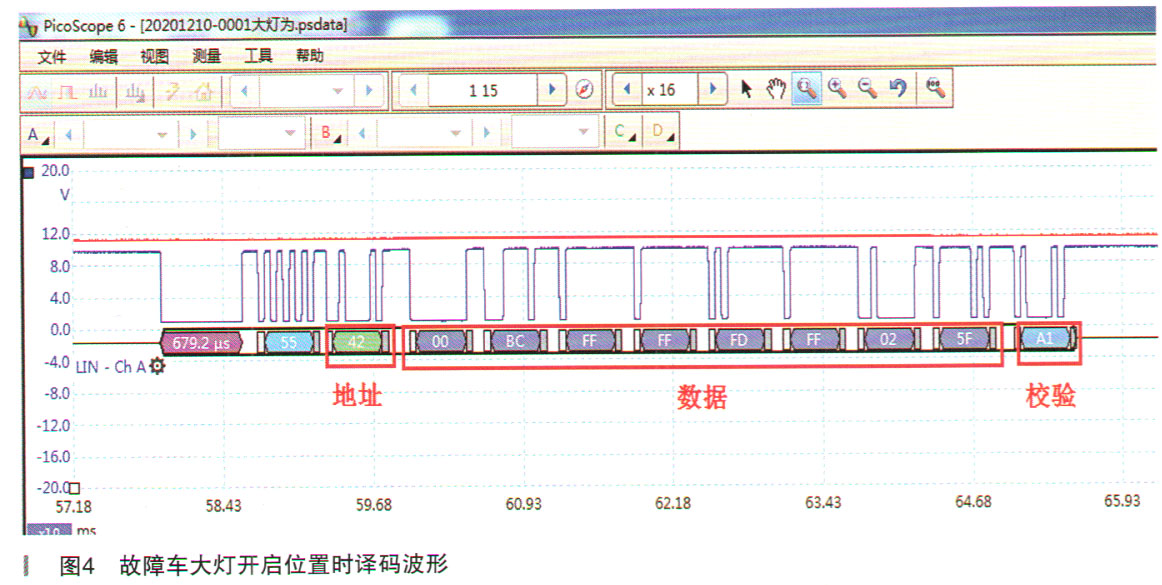1162x585 pixels.
Task: Click the 60.93 time axis label
Action: (x=523, y=504)
